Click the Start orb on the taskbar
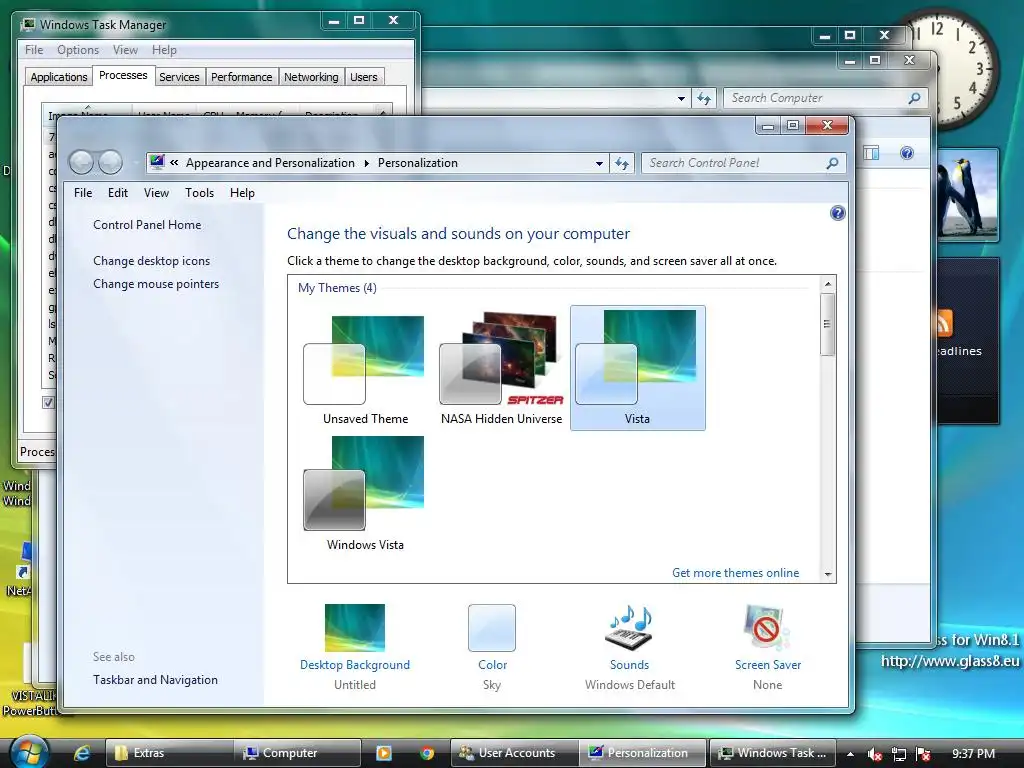The height and width of the screenshot is (768, 1024). click(29, 752)
